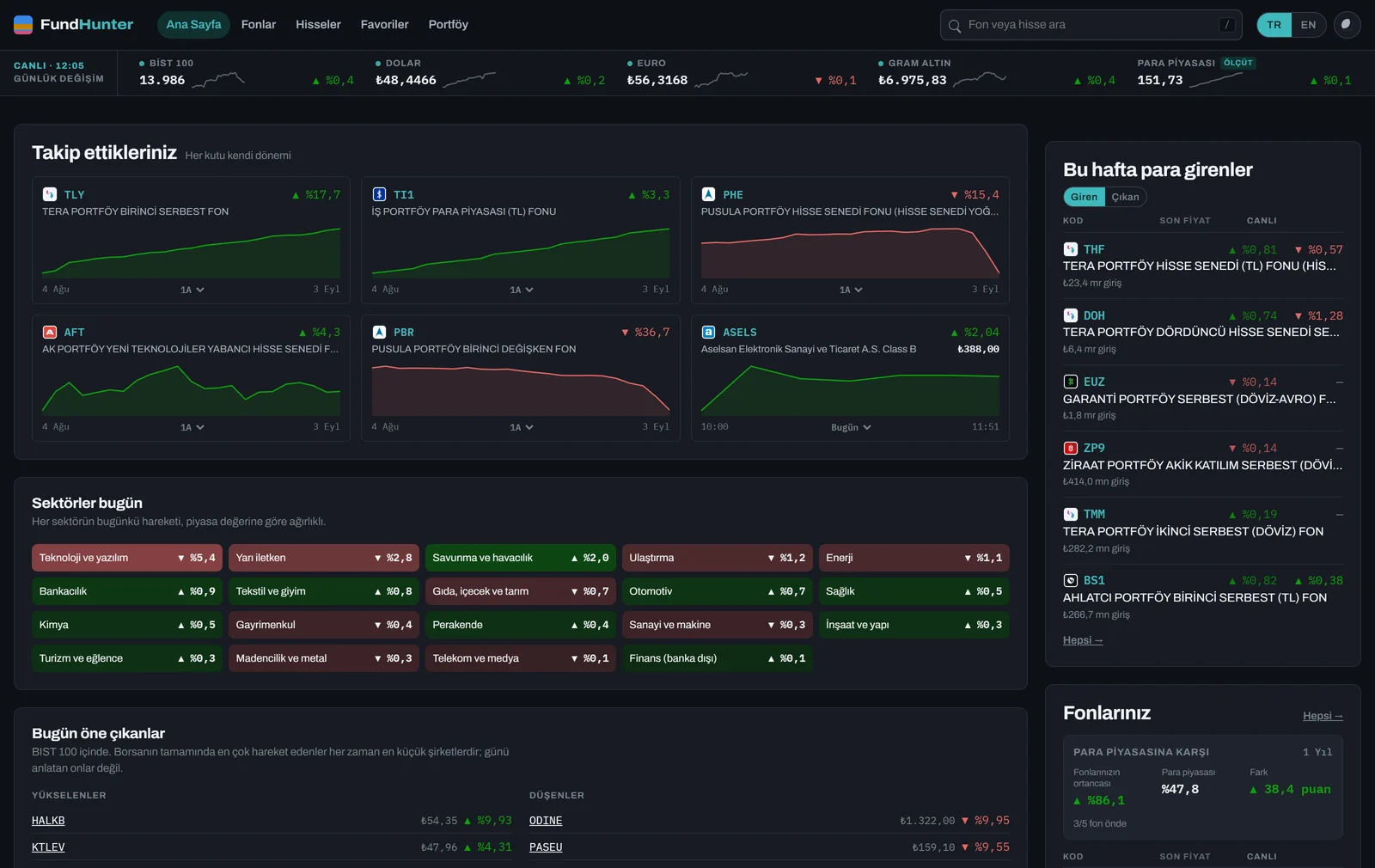Click the TMM fund logo icon
The height and width of the screenshot is (868, 1375).
[x=1070, y=514]
